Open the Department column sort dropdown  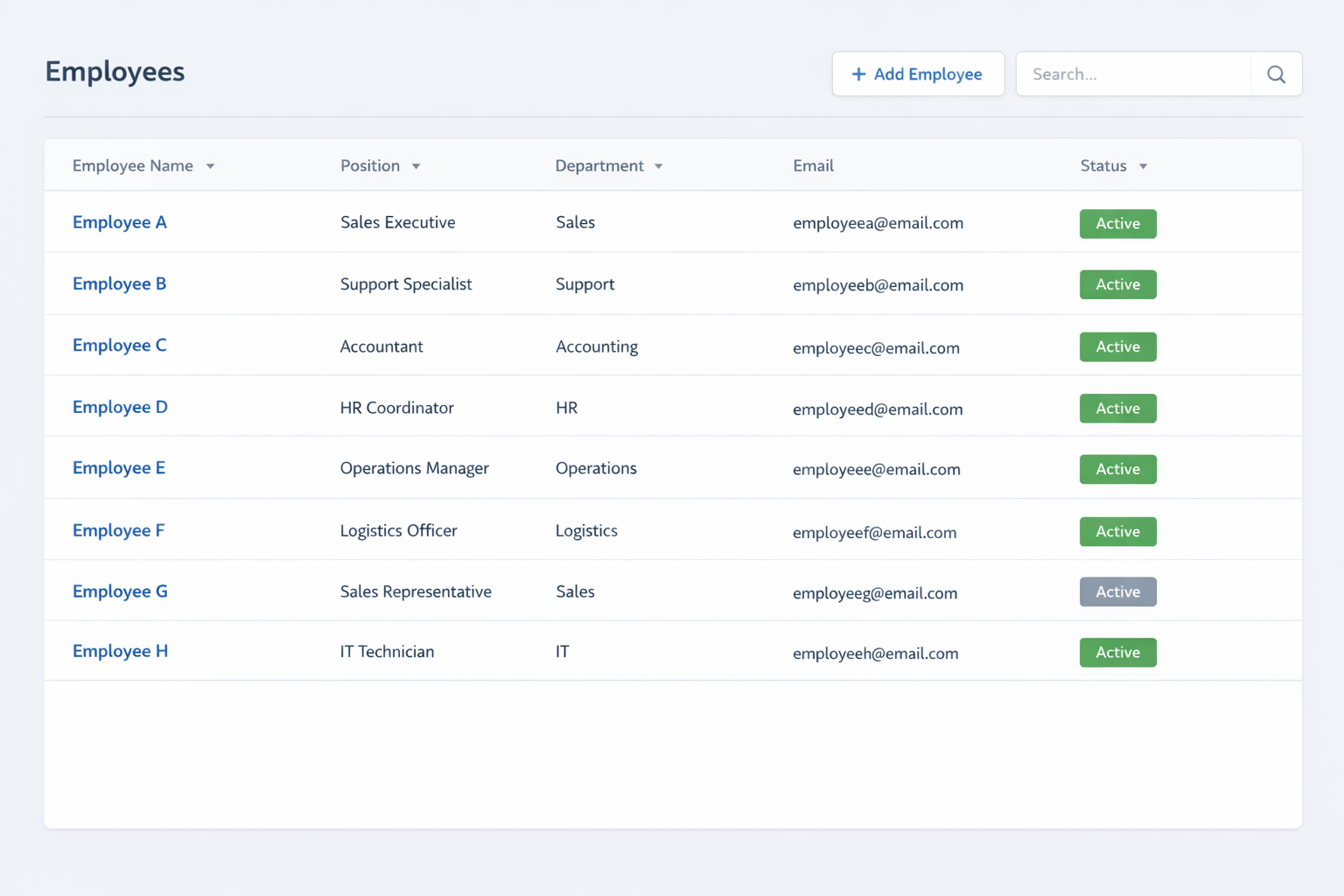pos(658,165)
